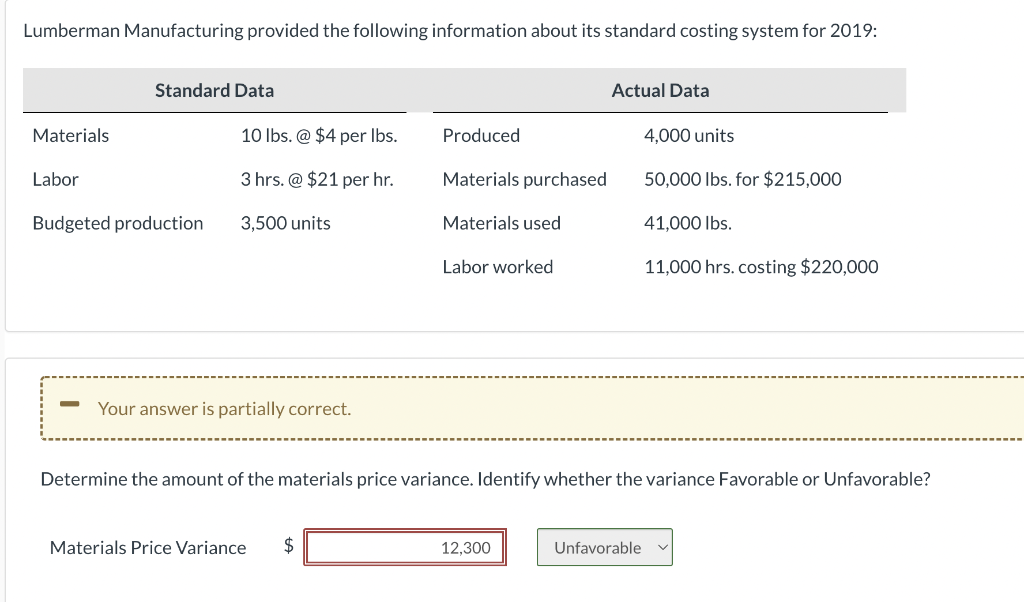The height and width of the screenshot is (602, 1024).
Task: Click the 'Standard Data' column header
Action: pyautogui.click(x=214, y=90)
